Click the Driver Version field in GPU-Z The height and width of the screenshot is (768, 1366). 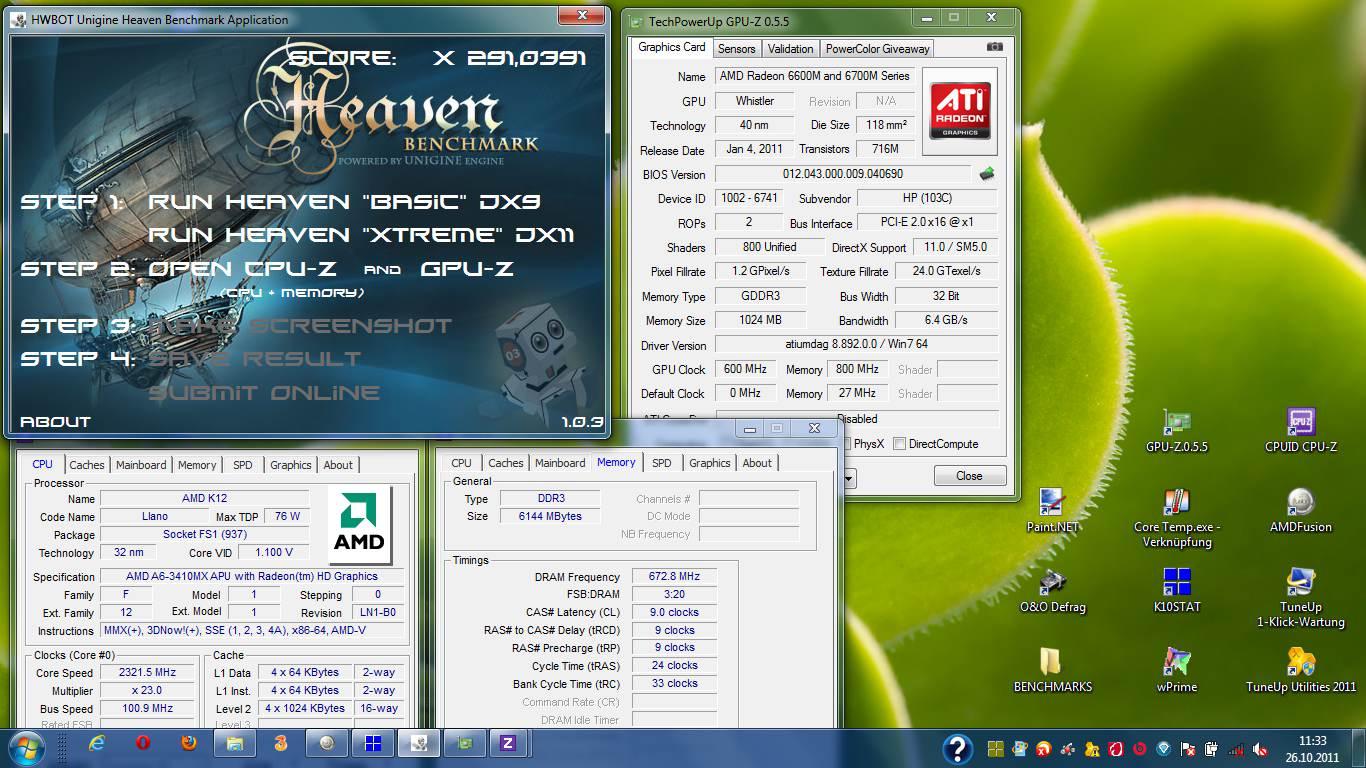coord(856,345)
